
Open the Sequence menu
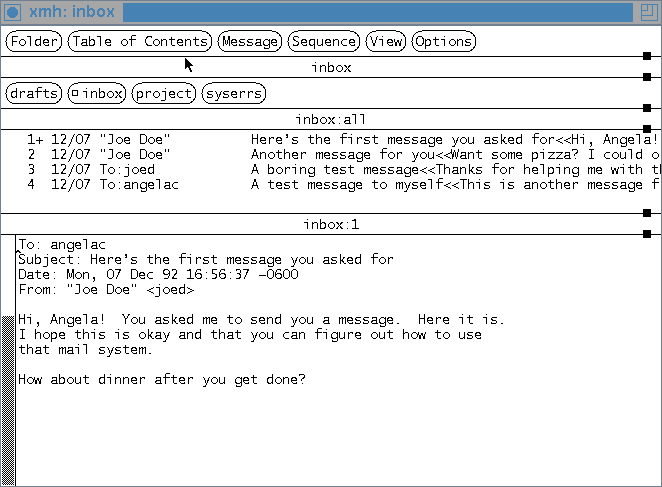click(324, 41)
